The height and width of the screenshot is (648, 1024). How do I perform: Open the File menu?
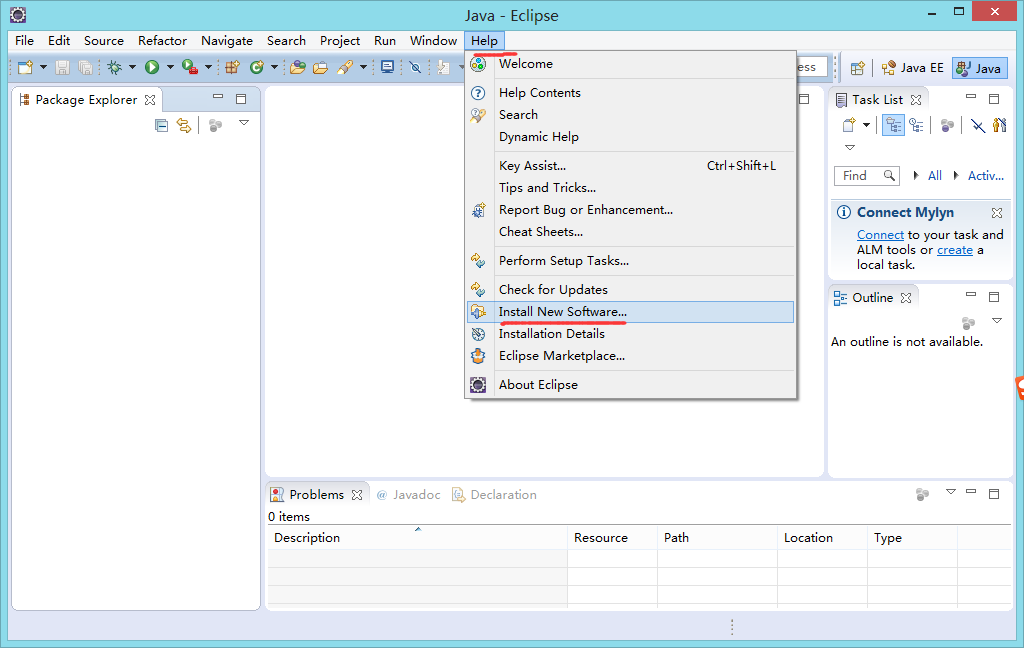[24, 40]
